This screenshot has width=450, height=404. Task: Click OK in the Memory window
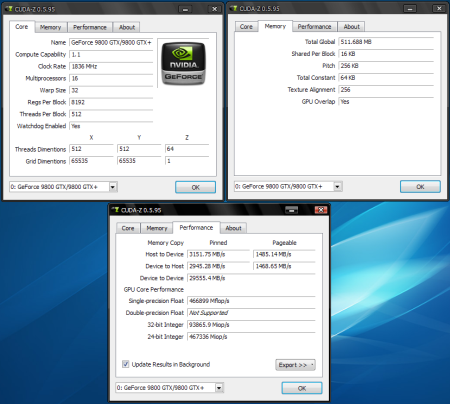click(x=420, y=187)
